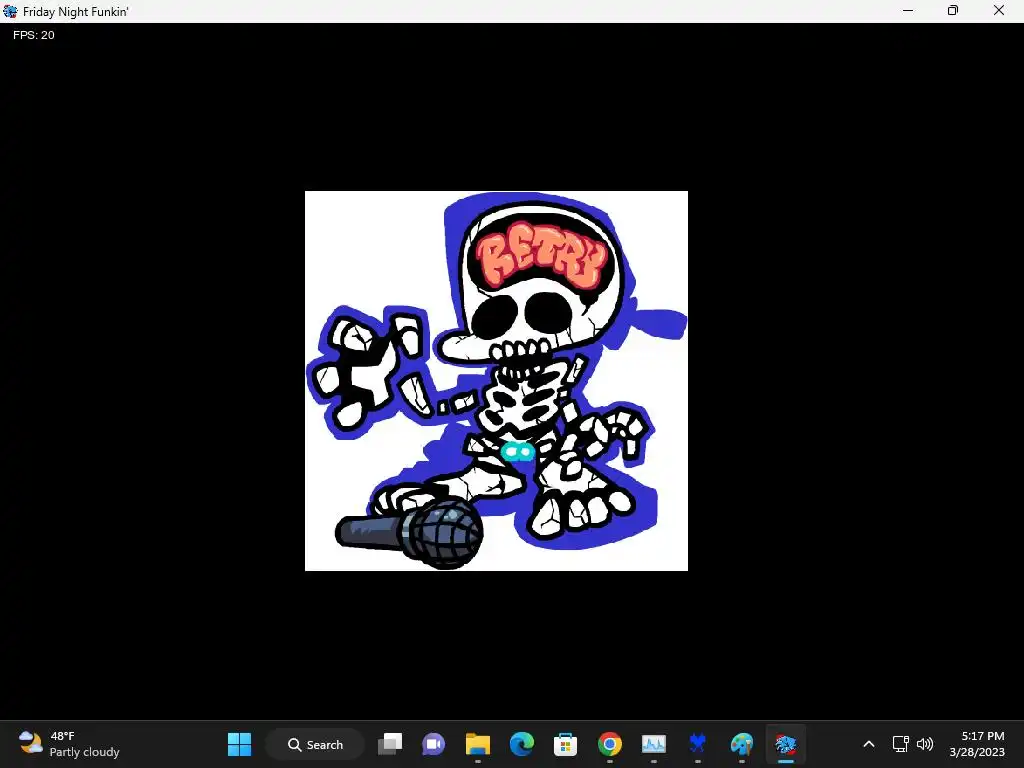The height and width of the screenshot is (768, 1024).
Task: Open network settings tray icon
Action: click(901, 744)
